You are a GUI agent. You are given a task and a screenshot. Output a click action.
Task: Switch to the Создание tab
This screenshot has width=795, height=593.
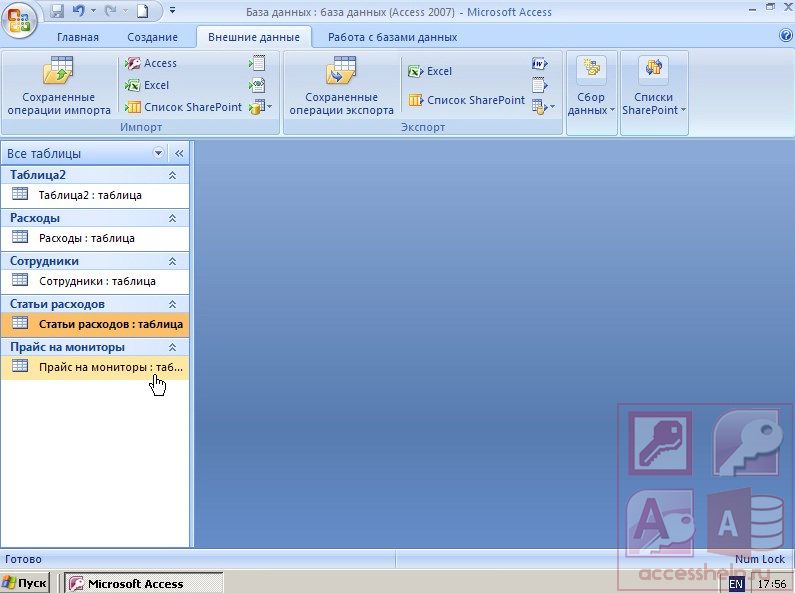pyautogui.click(x=152, y=37)
